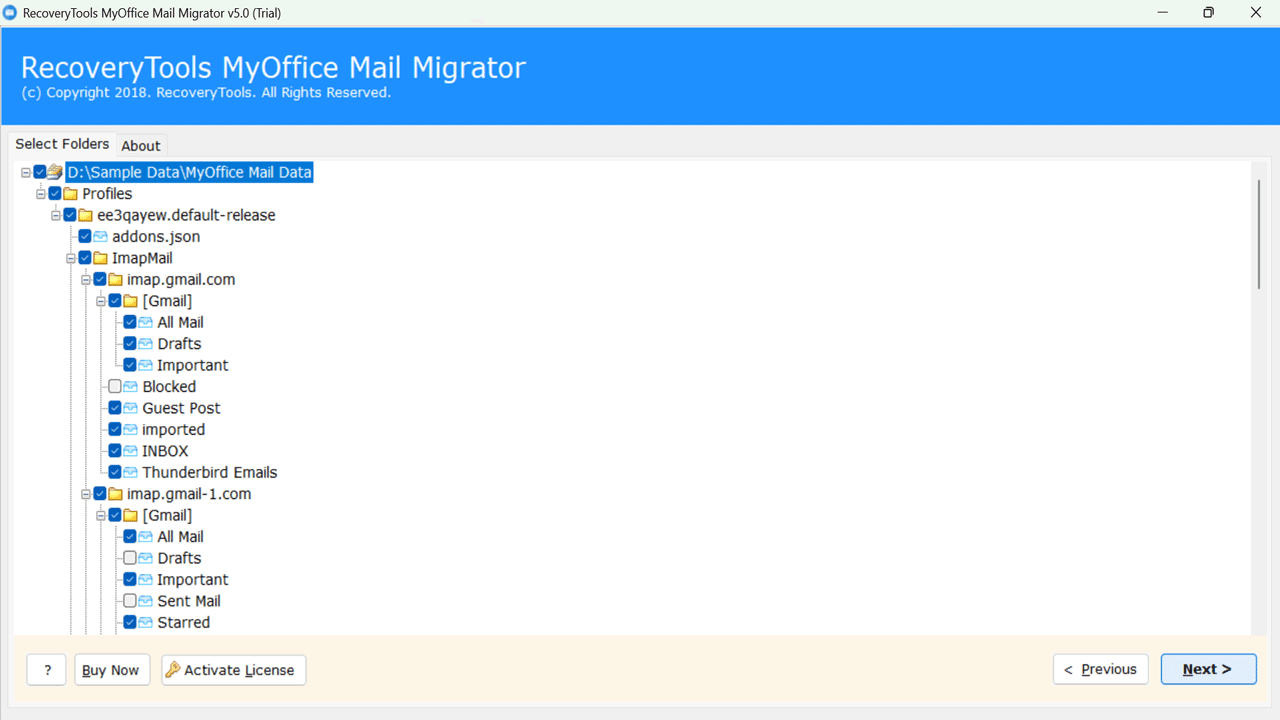This screenshot has width=1280, height=720.
Task: Uncheck the addons.json checkbox
Action: pyautogui.click(x=85, y=237)
